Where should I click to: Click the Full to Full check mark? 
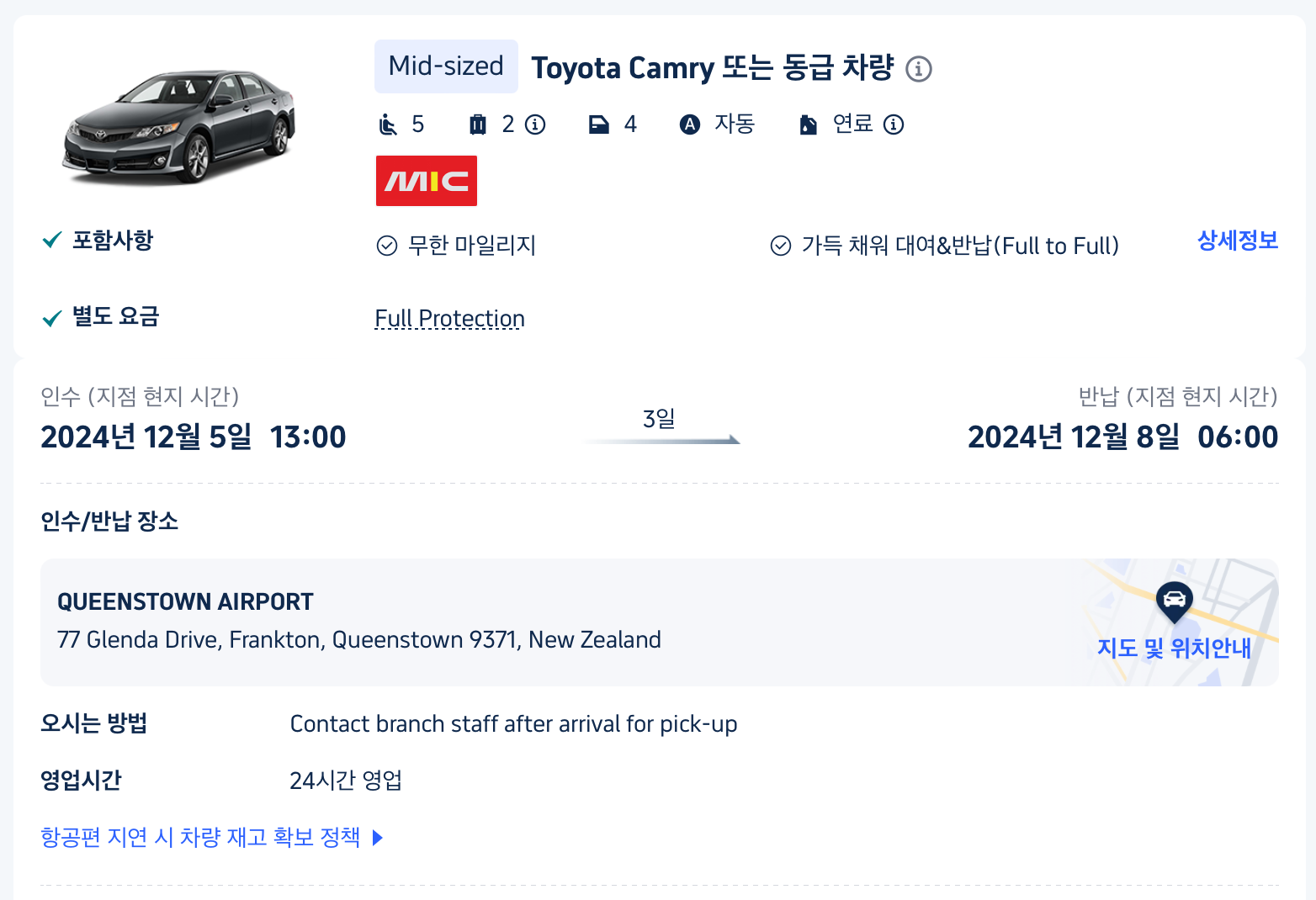tap(781, 246)
